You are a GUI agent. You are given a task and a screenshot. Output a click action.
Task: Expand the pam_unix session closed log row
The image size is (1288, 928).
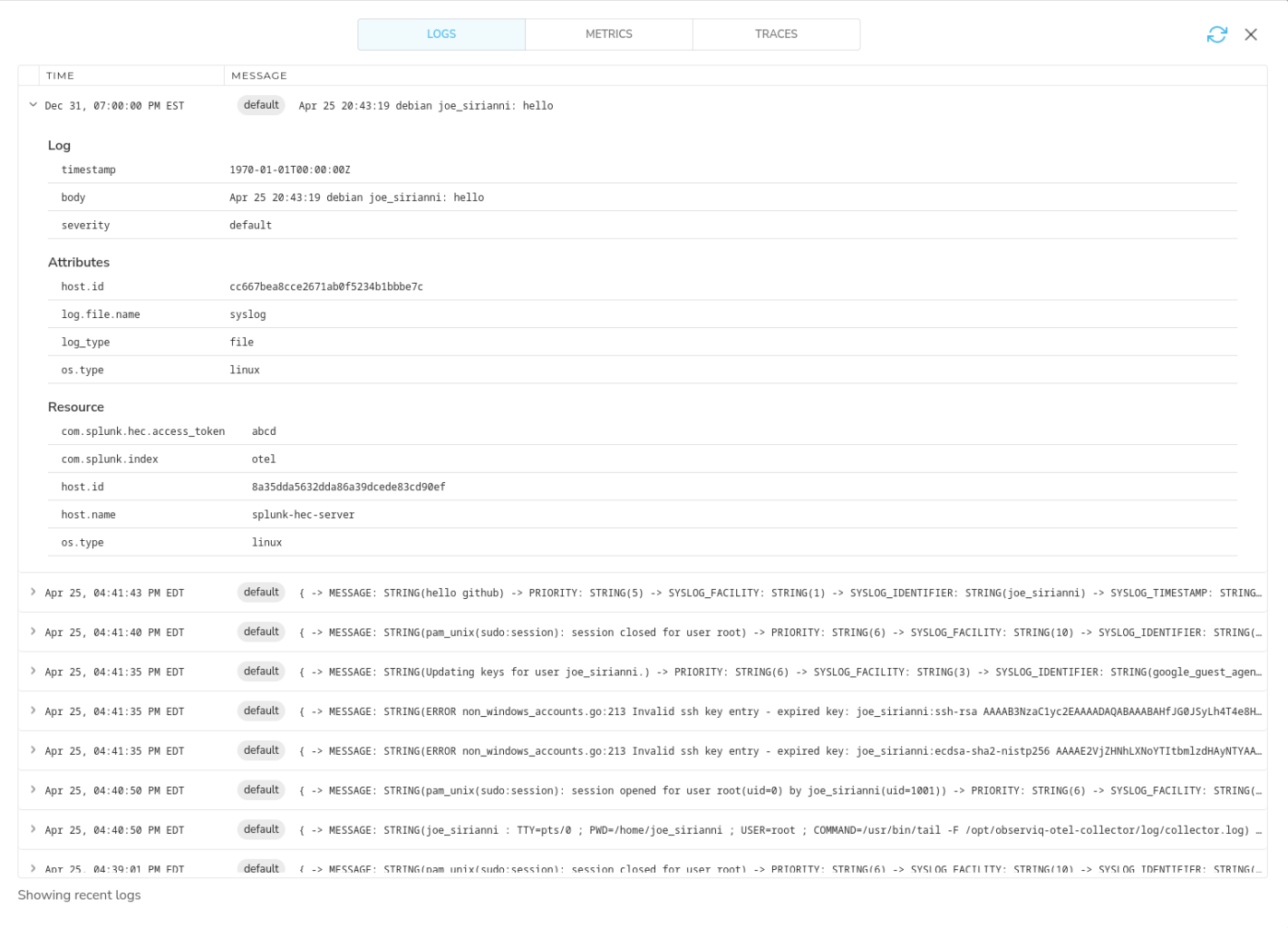pyautogui.click(x=33, y=632)
